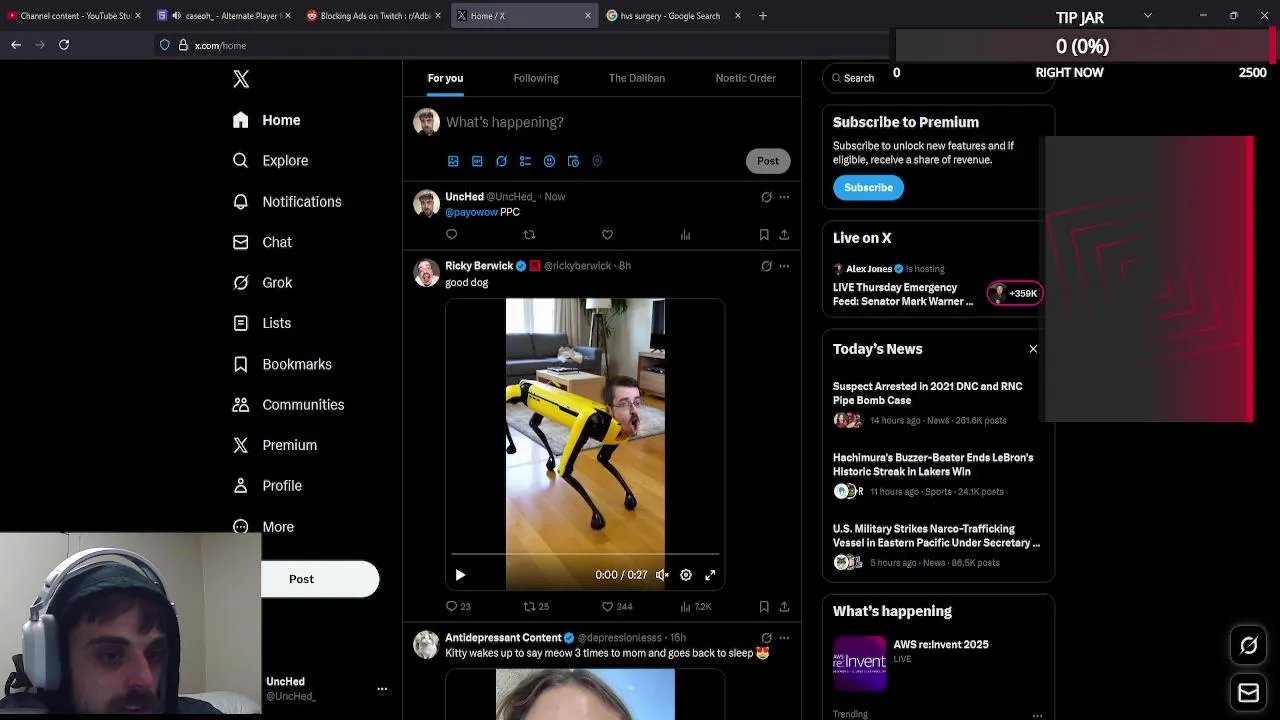1280x720 pixels.
Task: Add media image to new post
Action: point(453,161)
